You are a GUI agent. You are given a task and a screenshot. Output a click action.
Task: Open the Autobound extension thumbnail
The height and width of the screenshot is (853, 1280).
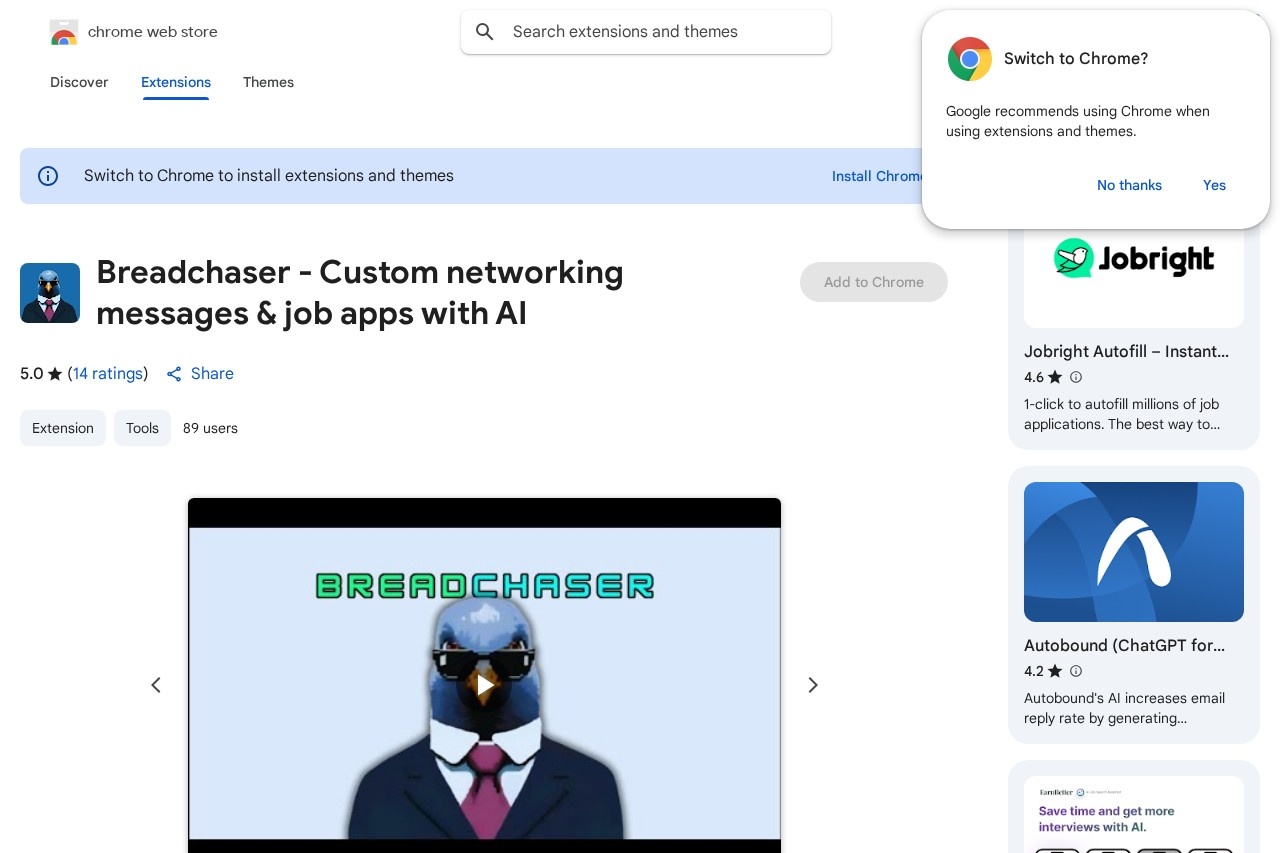tap(1133, 552)
